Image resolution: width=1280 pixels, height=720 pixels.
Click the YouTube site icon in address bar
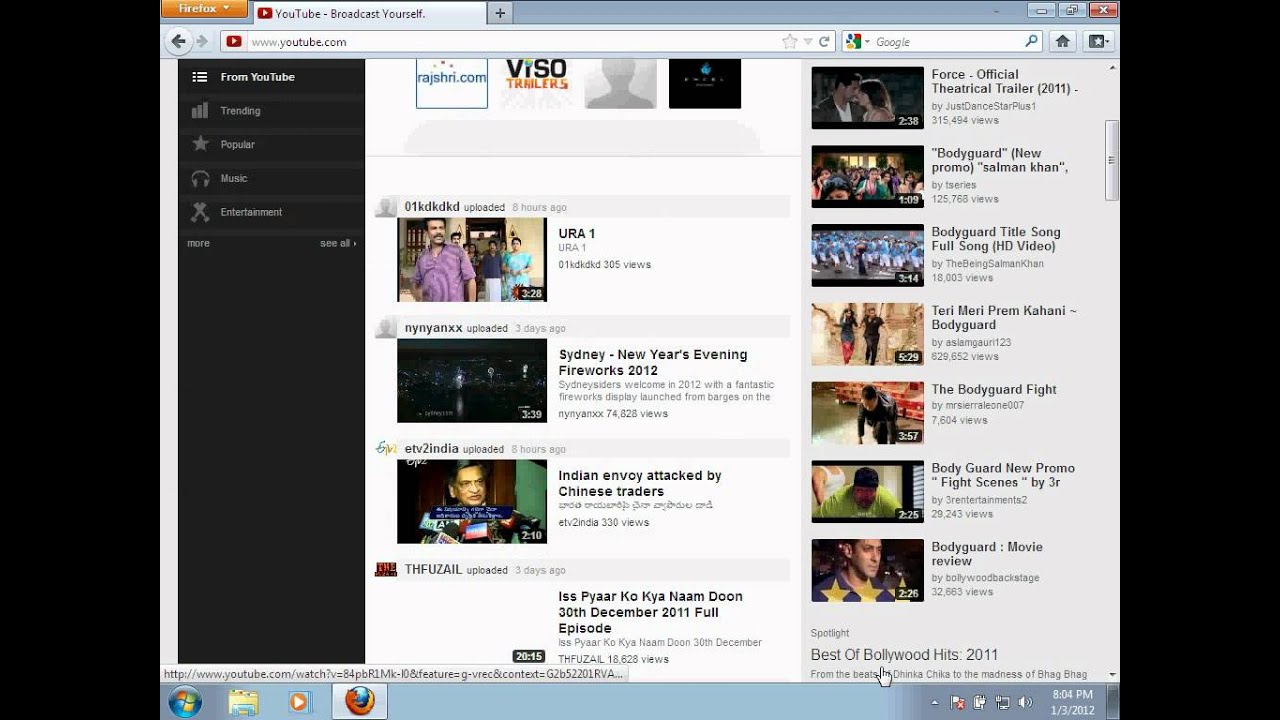[x=234, y=42]
